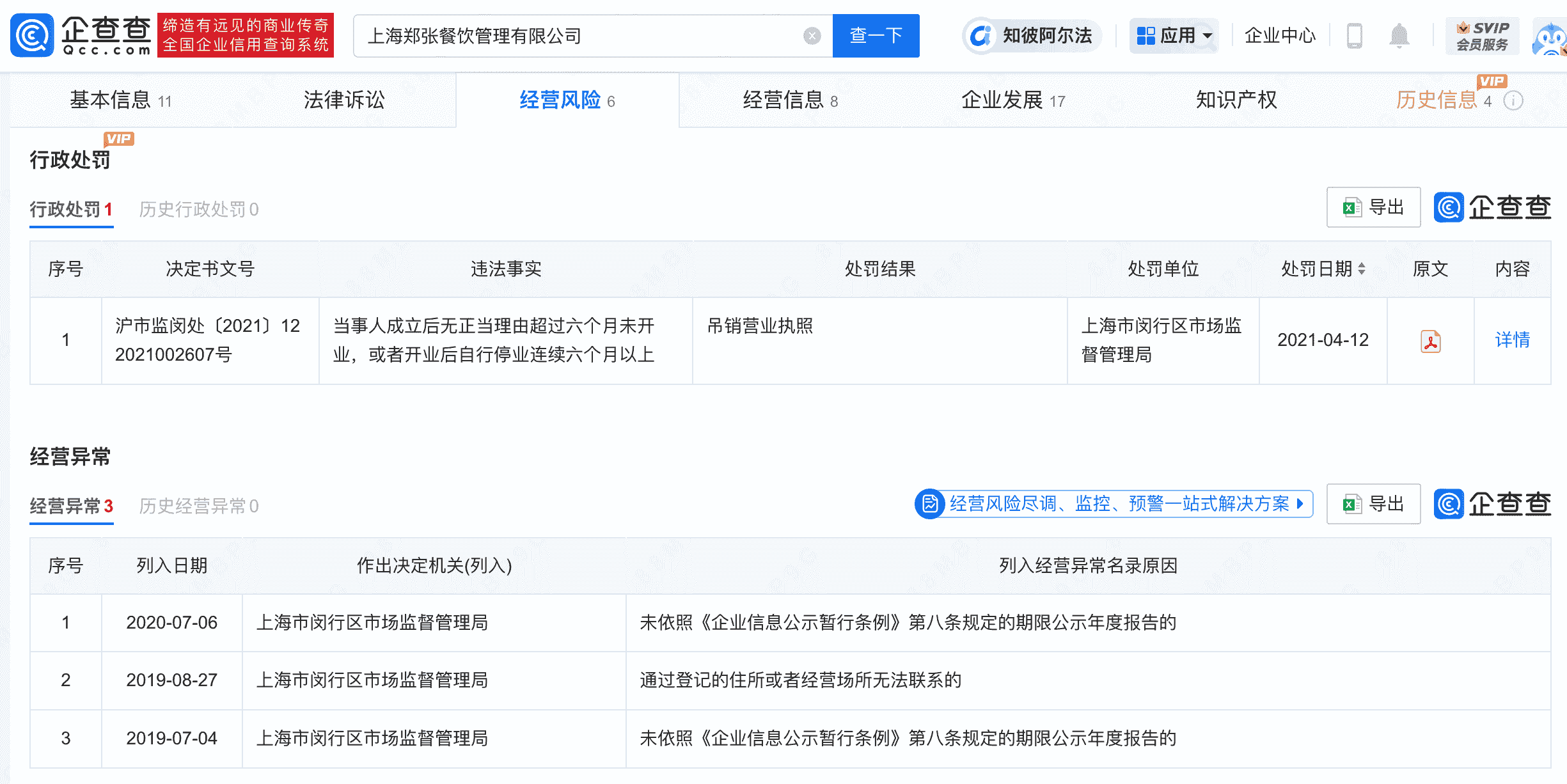Click the company name search input field
Viewport: 1567px width, 784px height.
coord(576,36)
